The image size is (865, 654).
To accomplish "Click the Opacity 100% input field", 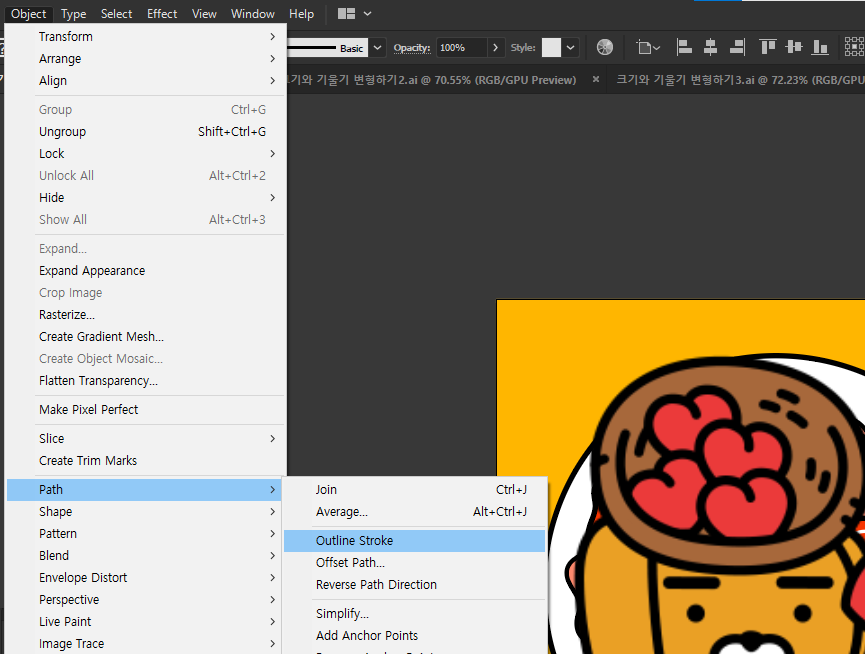I will (x=461, y=48).
